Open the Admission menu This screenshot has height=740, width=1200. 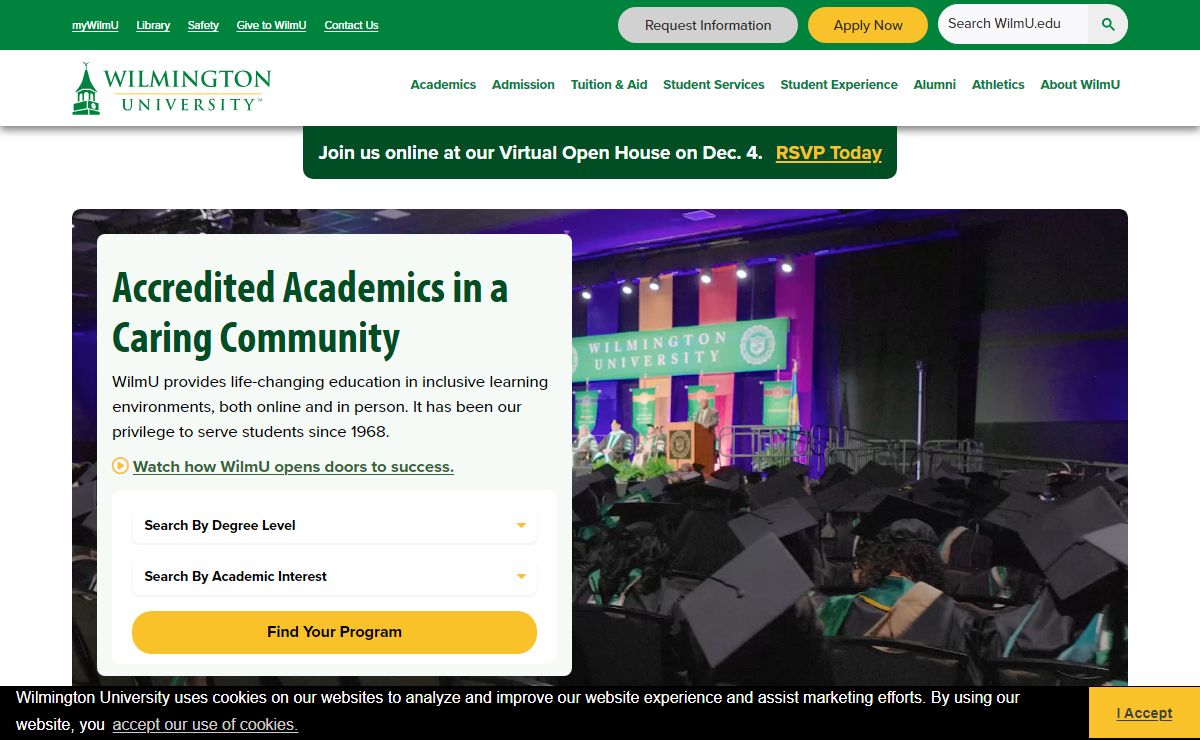click(x=523, y=85)
